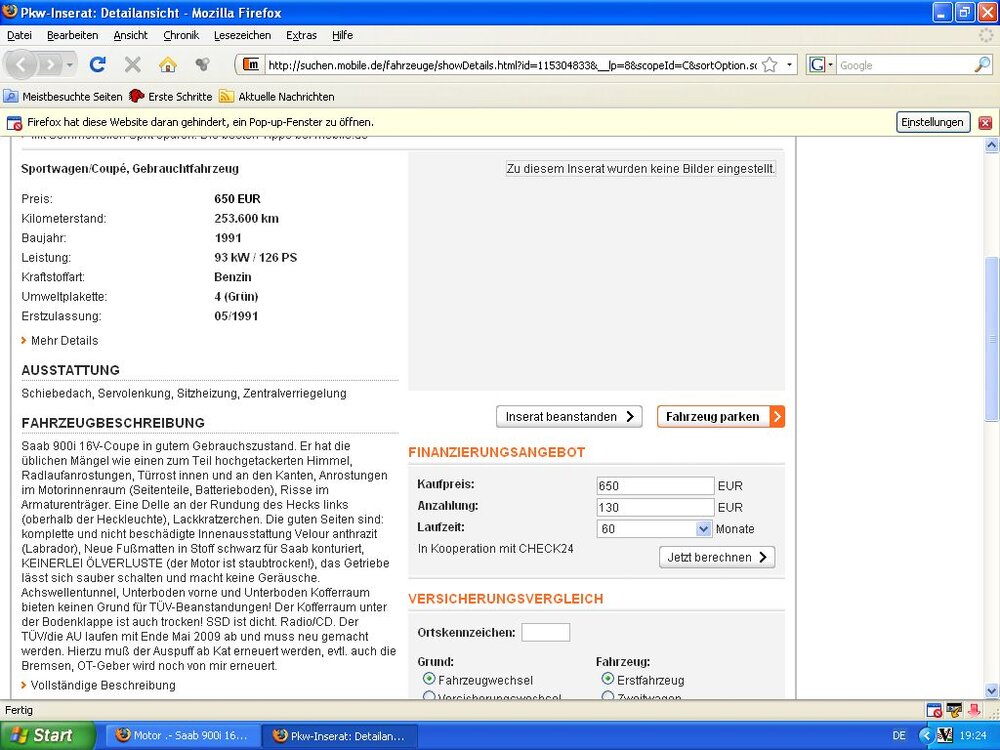Click the red download arrow status bar icon
1000x750 pixels.
coord(974,710)
